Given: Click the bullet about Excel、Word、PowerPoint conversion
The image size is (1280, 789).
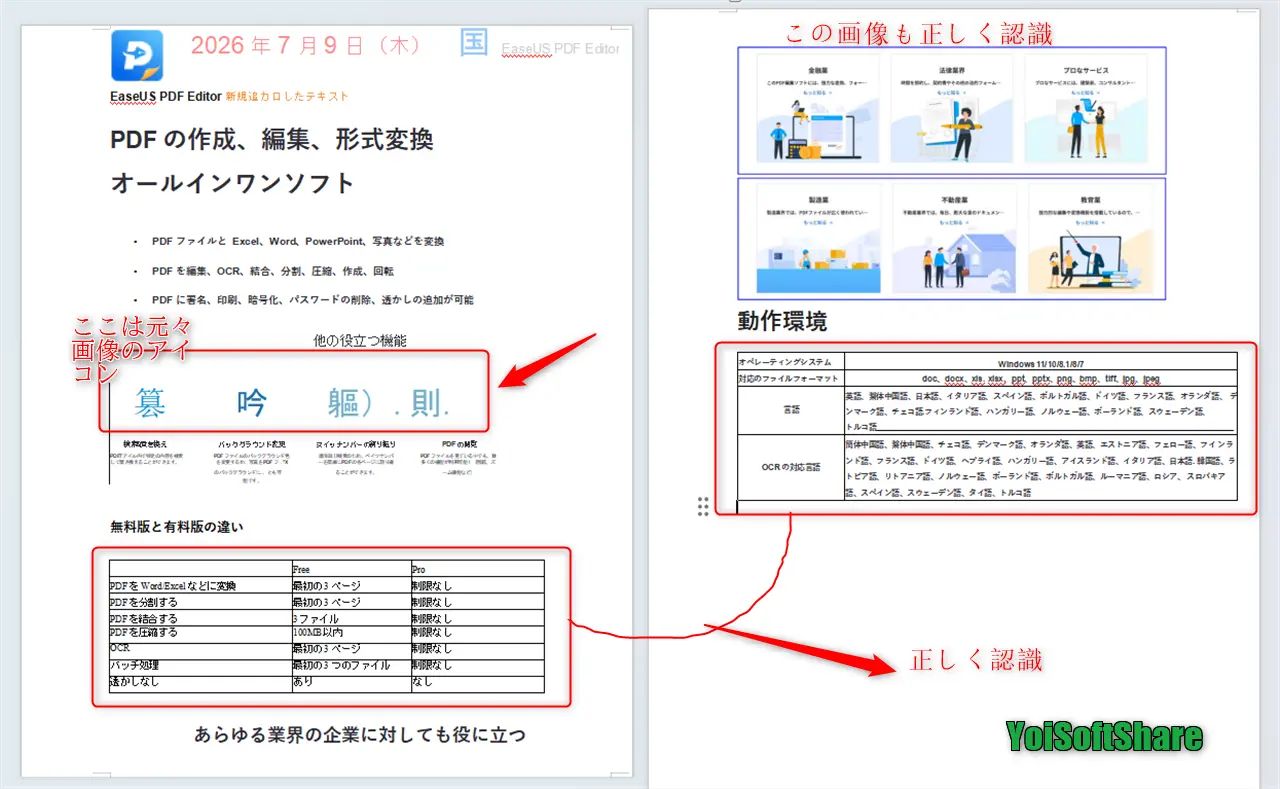Looking at the screenshot, I should [298, 241].
